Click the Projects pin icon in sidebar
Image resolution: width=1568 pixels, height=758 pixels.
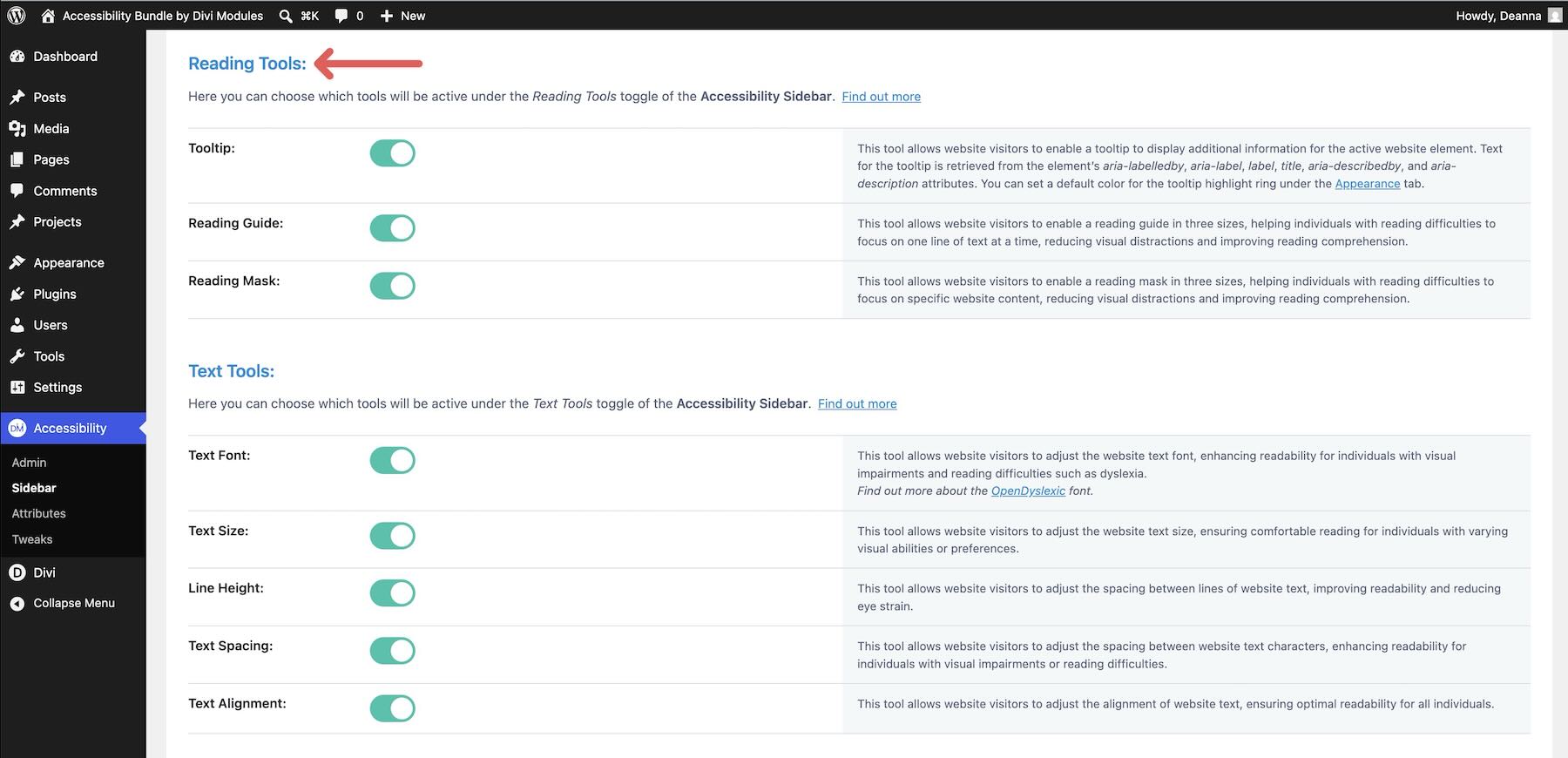coord(17,222)
